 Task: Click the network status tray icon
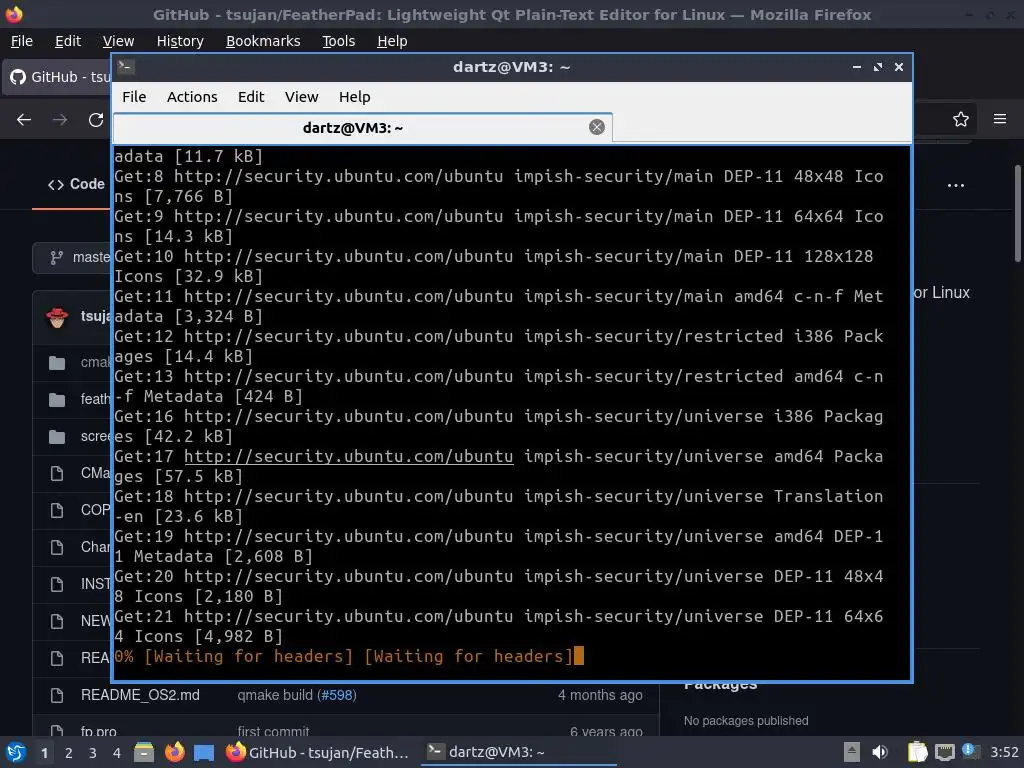coord(944,752)
